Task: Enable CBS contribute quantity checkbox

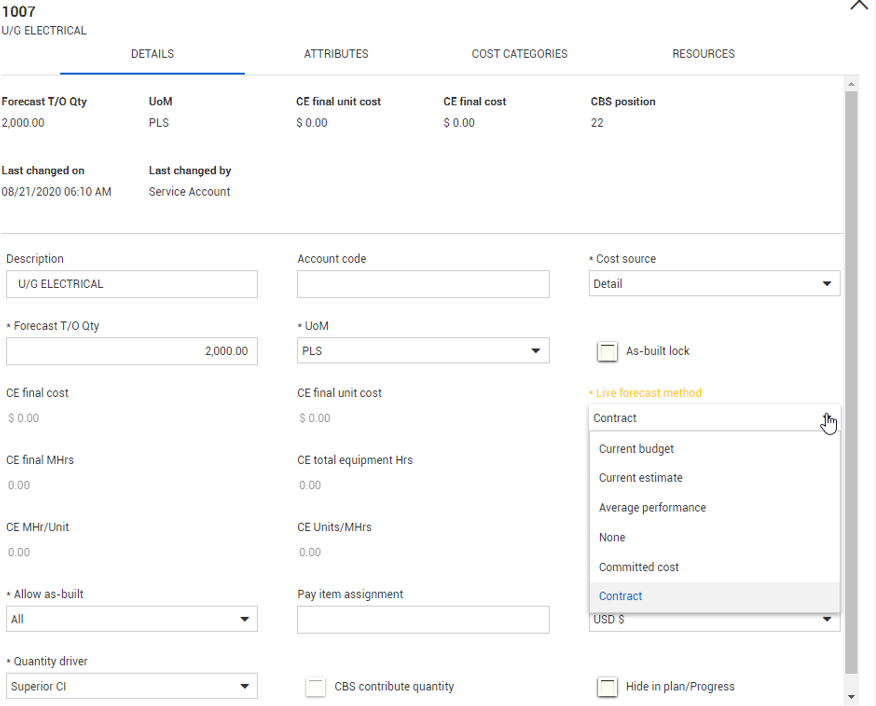Action: point(316,686)
